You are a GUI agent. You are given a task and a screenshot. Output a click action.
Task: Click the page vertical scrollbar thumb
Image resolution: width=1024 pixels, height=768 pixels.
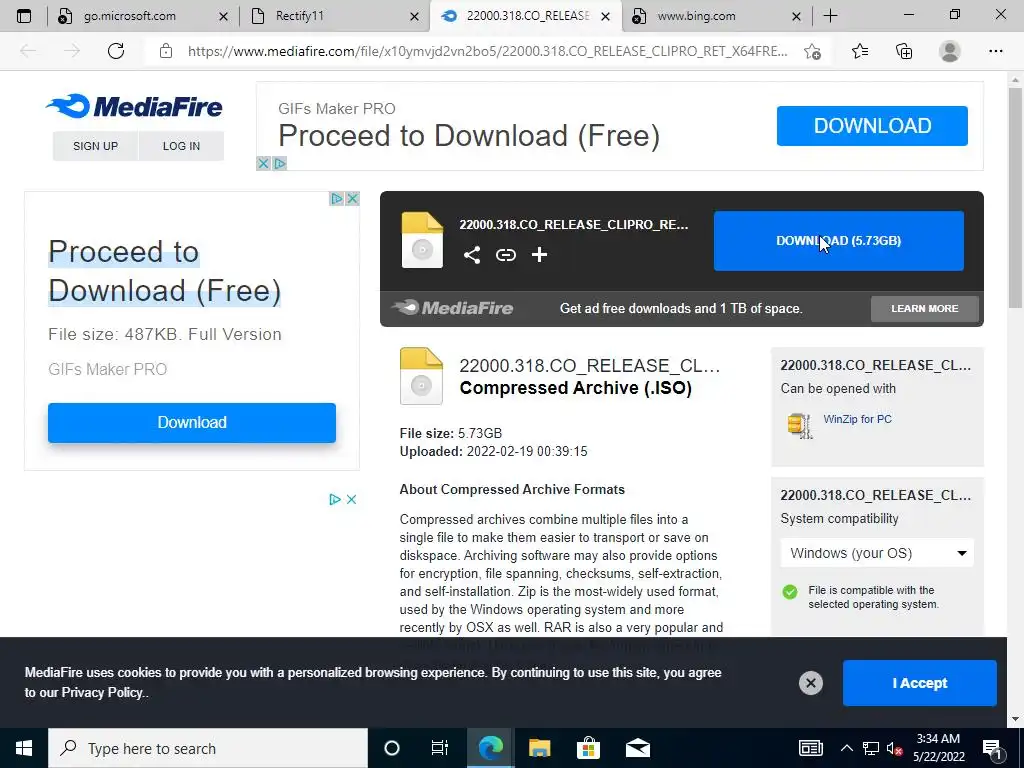[x=1015, y=196]
